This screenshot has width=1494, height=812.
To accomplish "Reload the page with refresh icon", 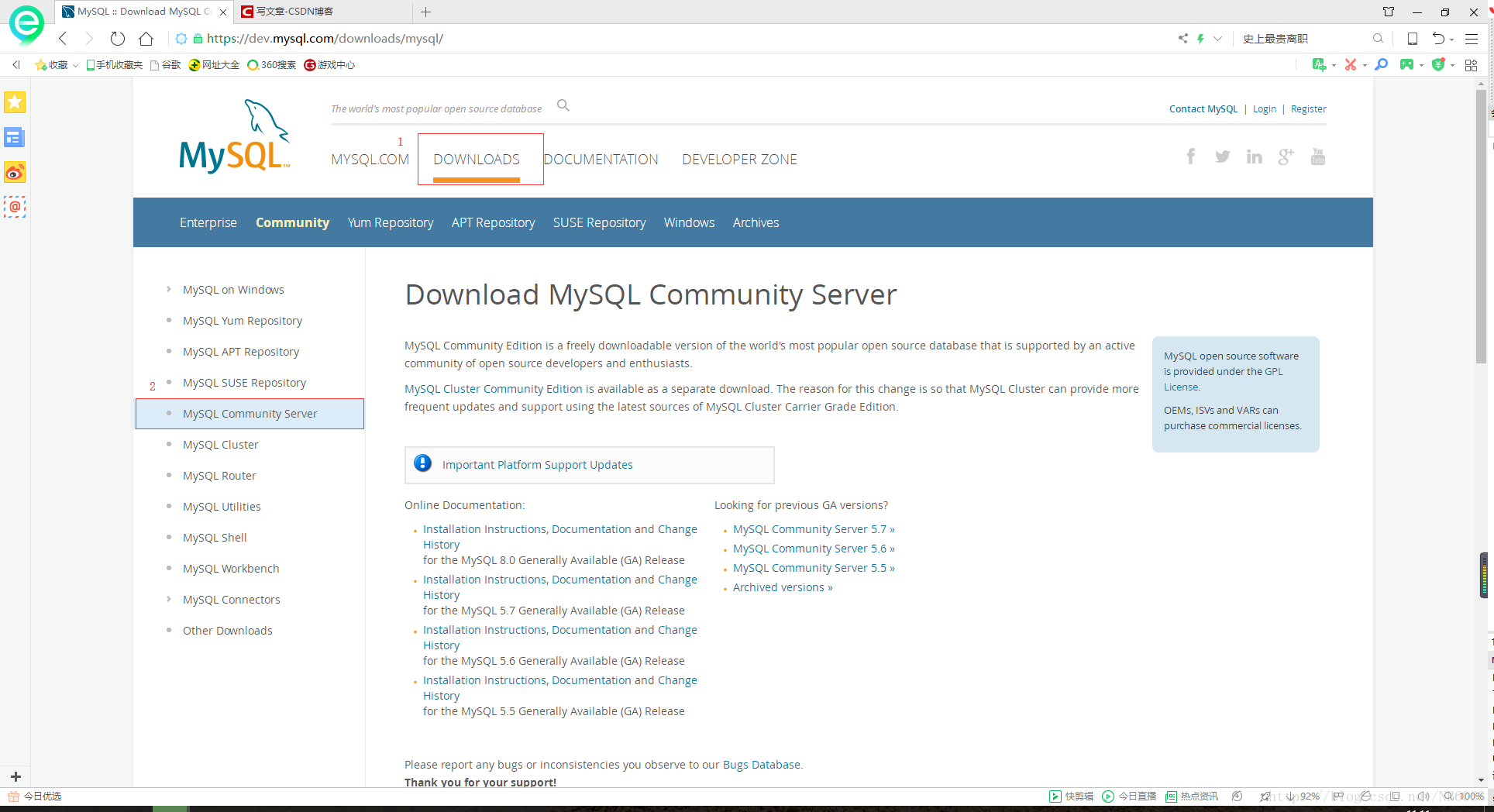I will pos(117,38).
